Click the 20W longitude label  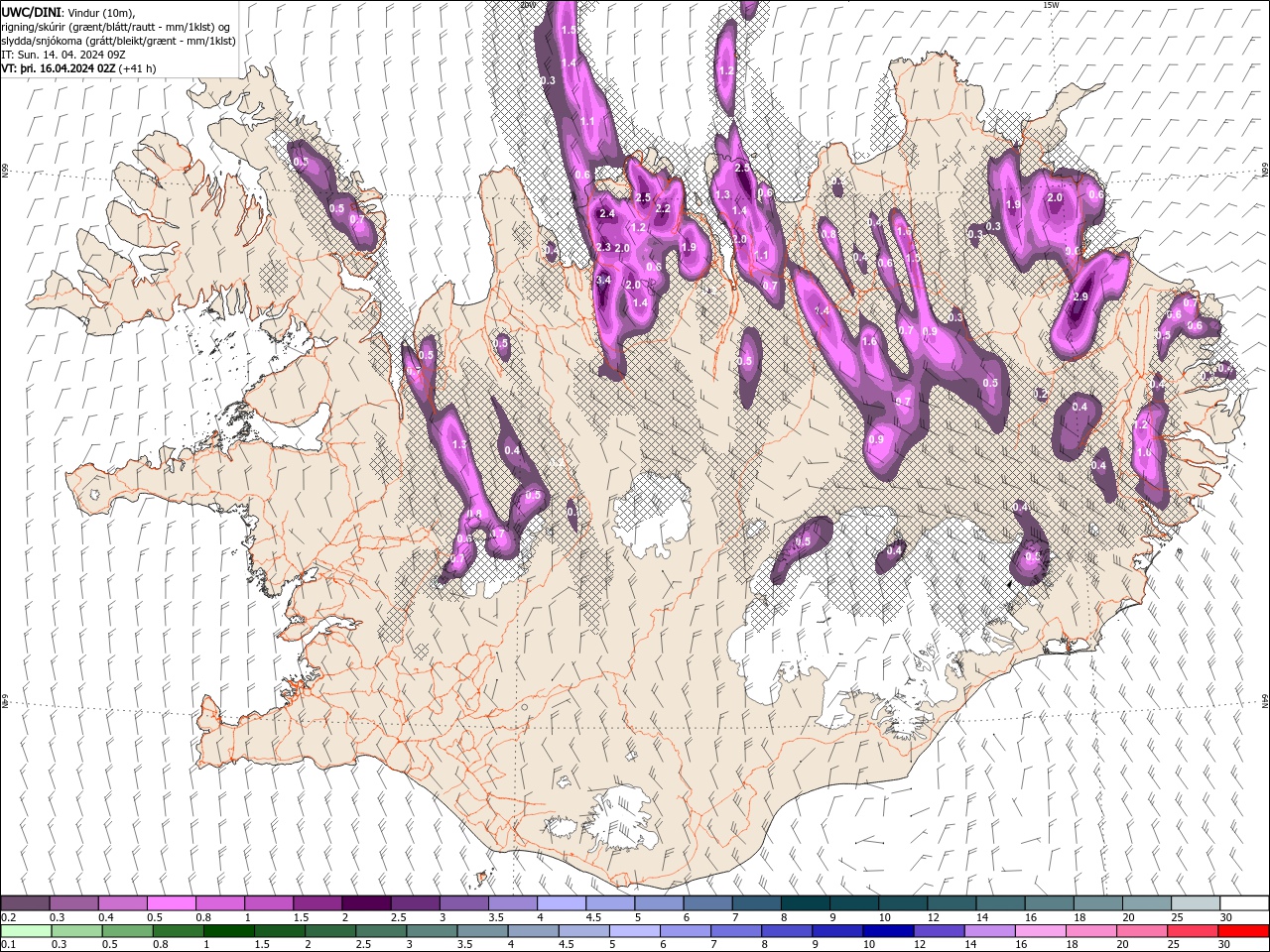pyautogui.click(x=527, y=4)
